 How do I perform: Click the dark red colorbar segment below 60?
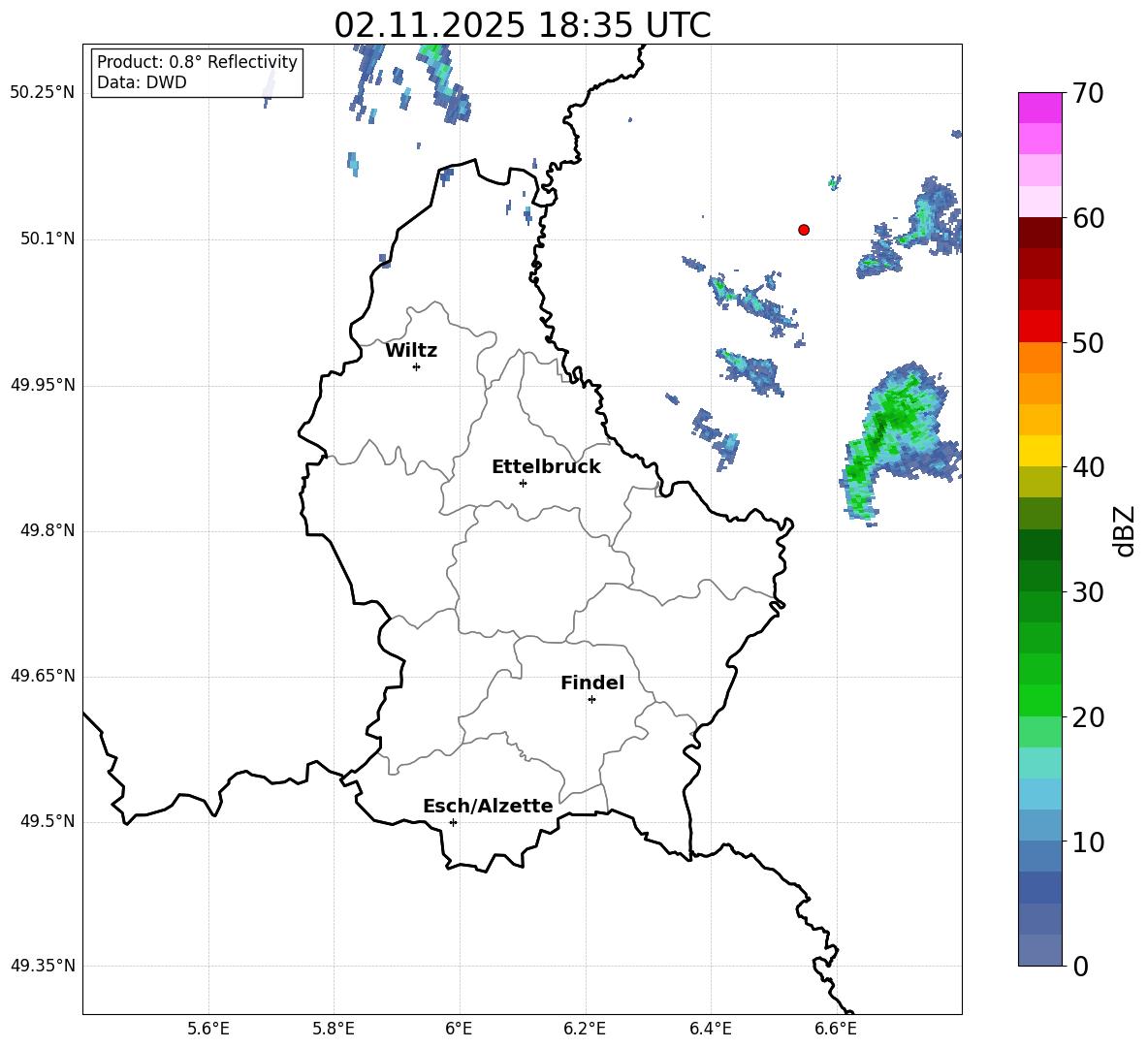click(1040, 232)
